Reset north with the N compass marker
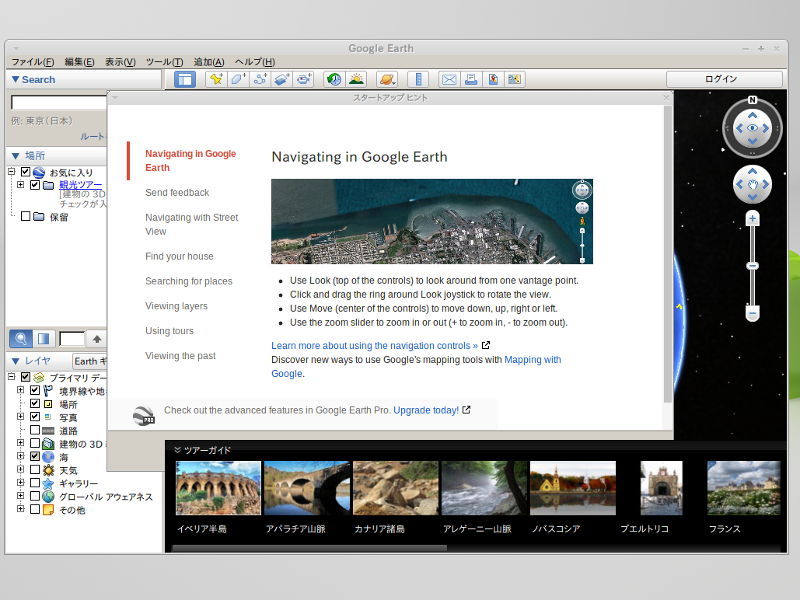800x600 pixels. 752,100
